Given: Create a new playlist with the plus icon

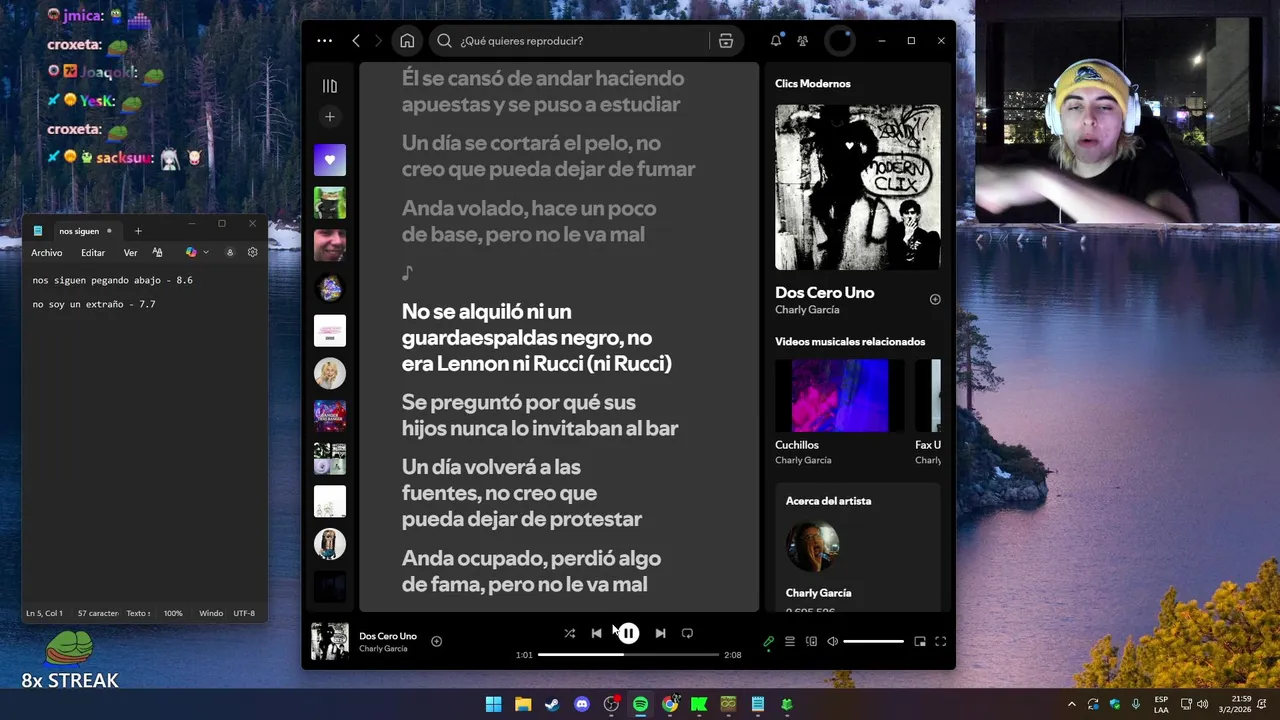Looking at the screenshot, I should click(330, 117).
